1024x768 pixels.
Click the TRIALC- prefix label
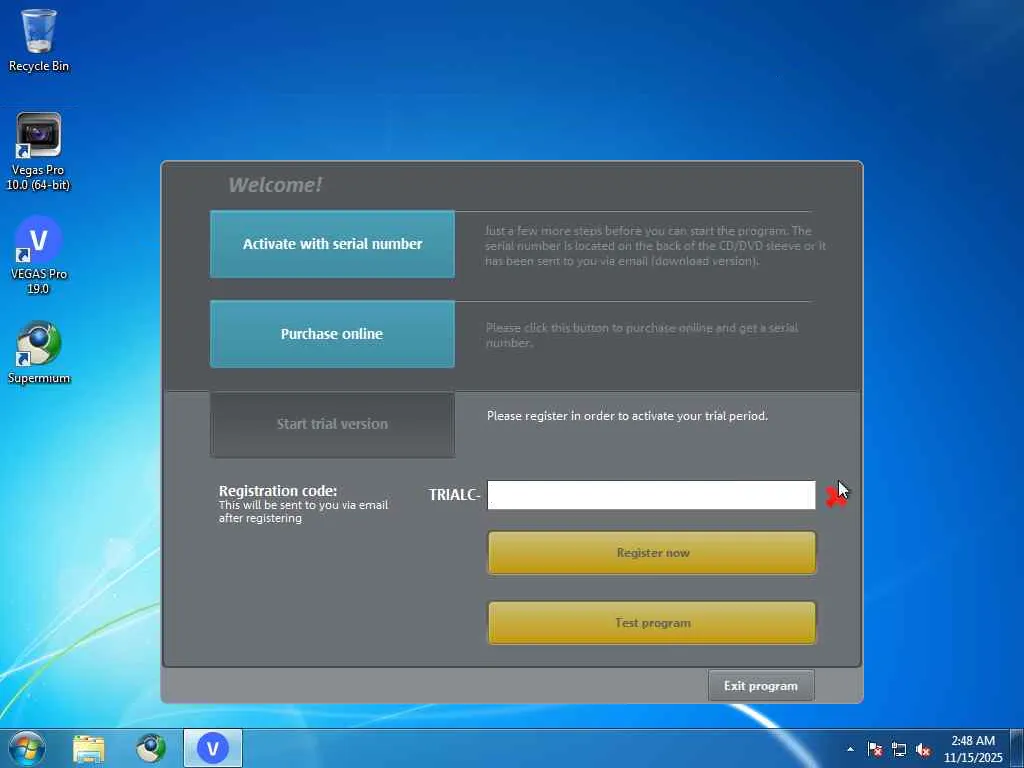(x=455, y=495)
